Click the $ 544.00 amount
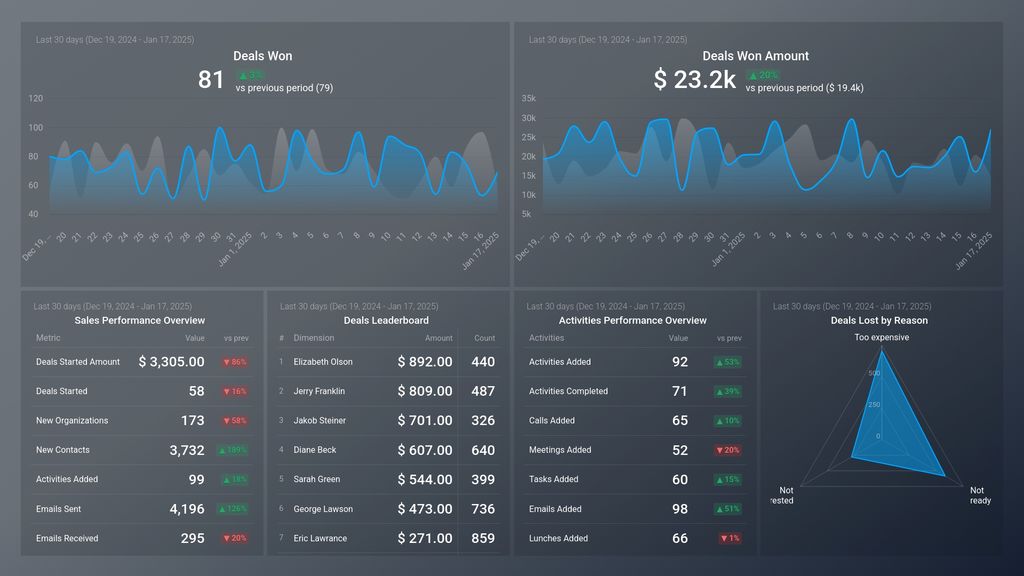 point(424,479)
